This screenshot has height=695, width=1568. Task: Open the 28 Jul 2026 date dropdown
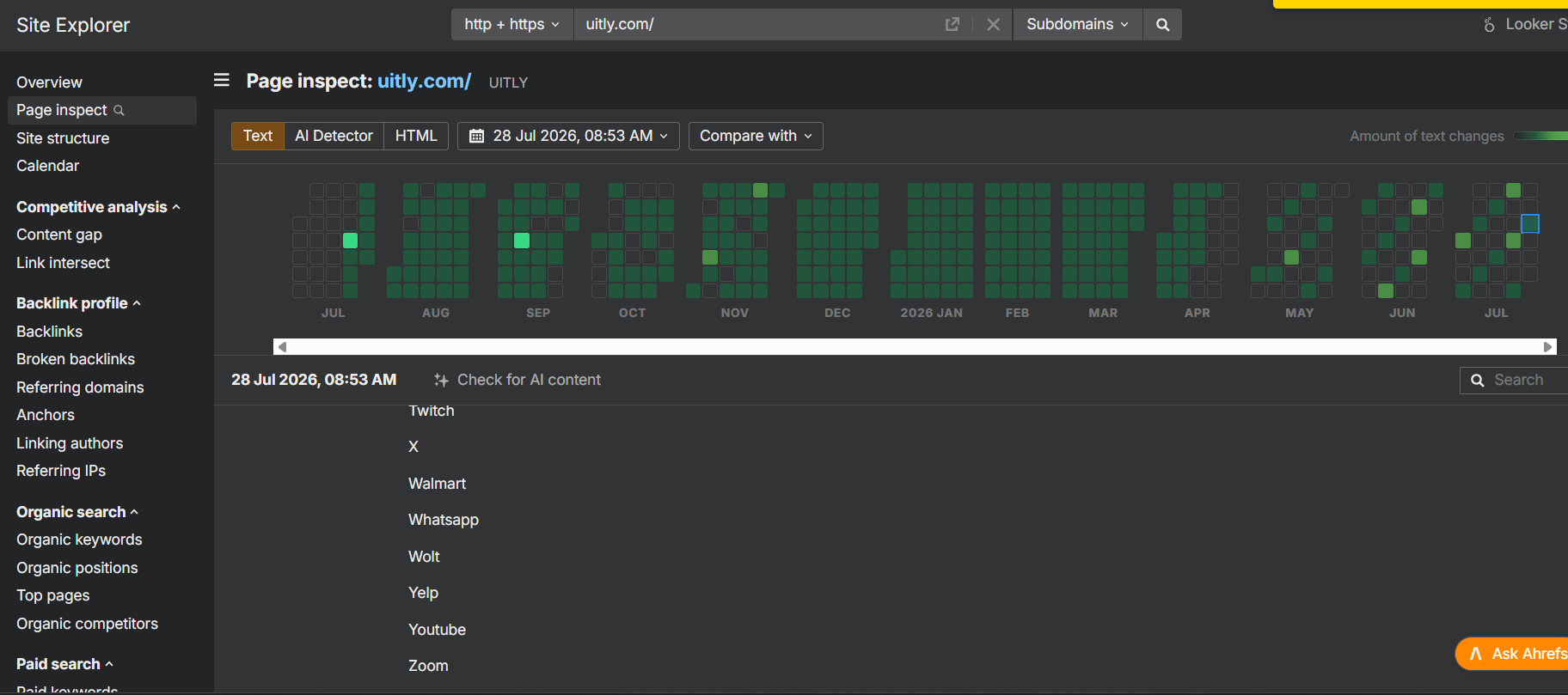pyautogui.click(x=569, y=136)
